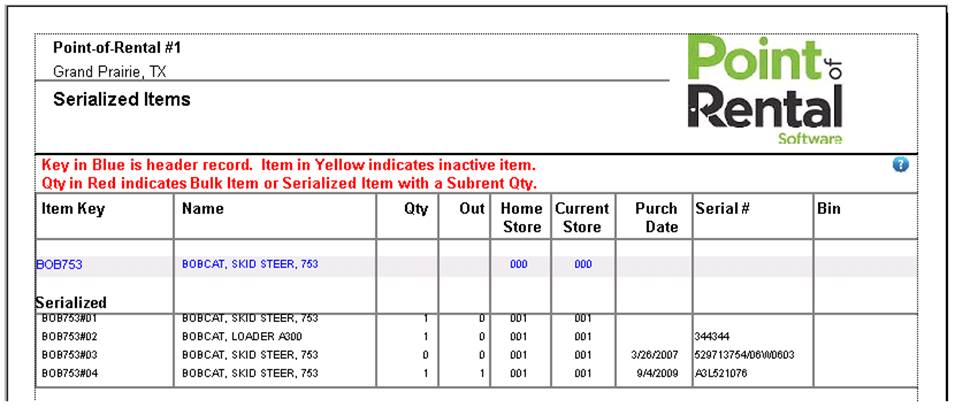Open the BOB753 header record link
Screen dimensions: 955x415
tap(59, 265)
